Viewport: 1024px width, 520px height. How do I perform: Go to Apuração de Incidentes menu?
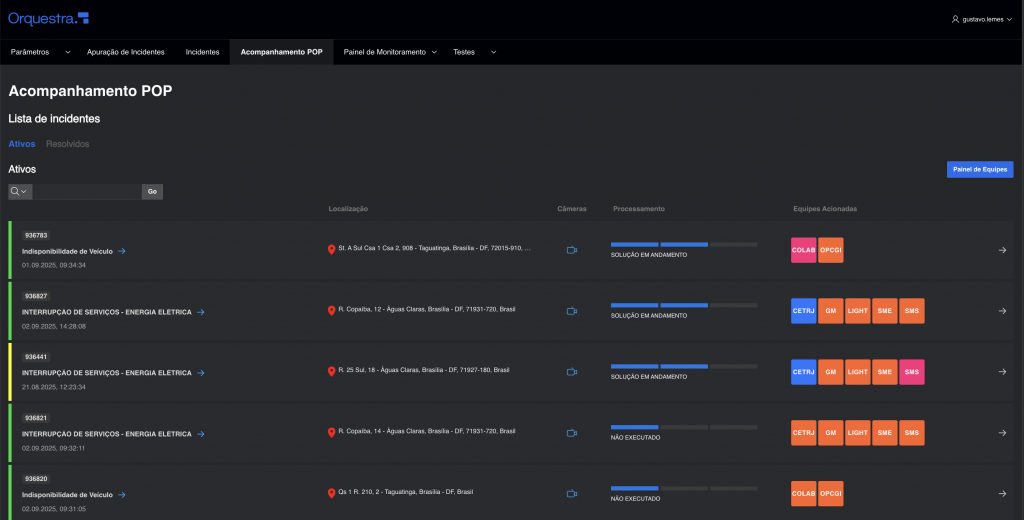coord(126,52)
